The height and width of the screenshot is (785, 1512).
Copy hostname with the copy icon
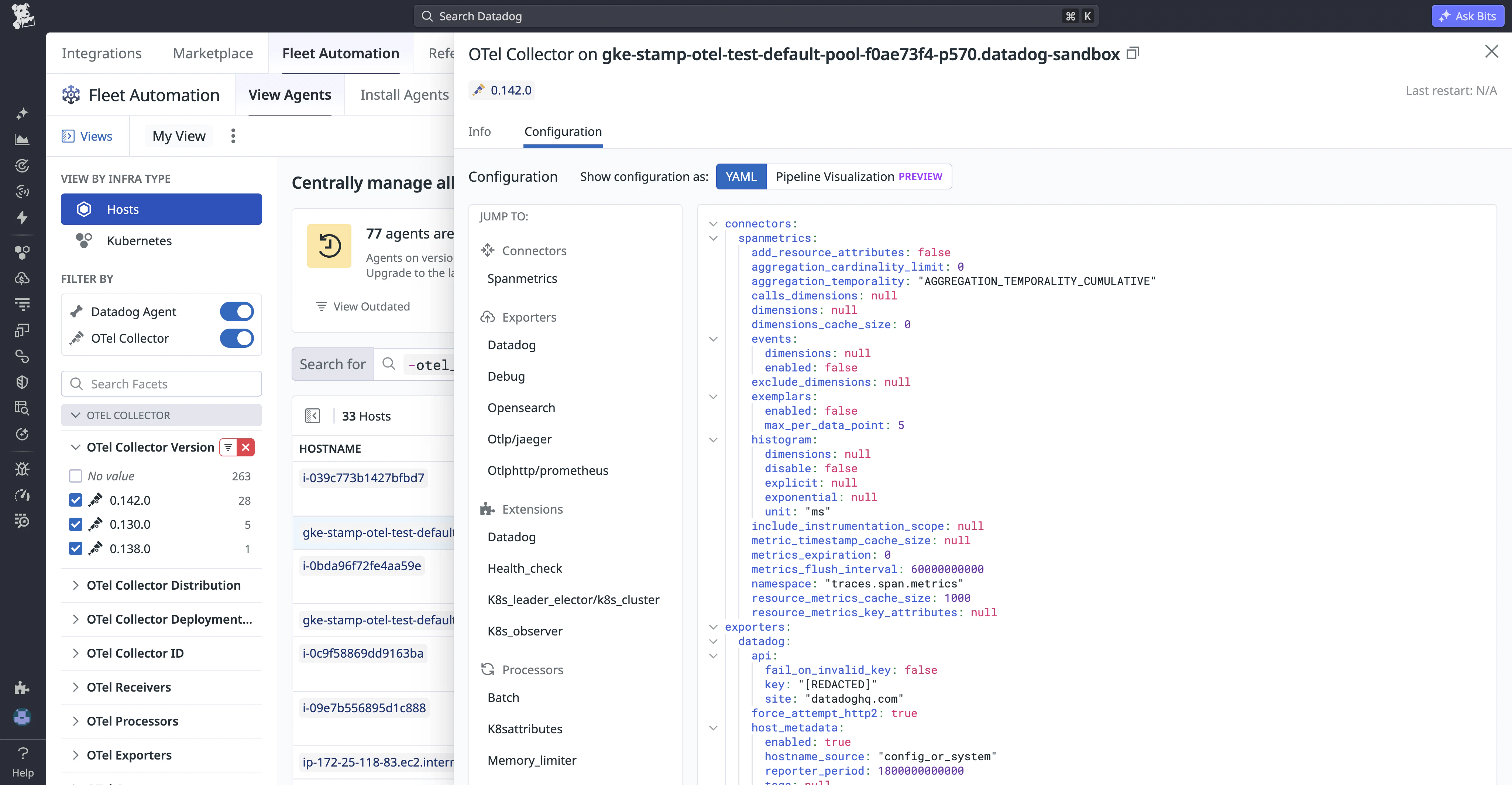(1133, 54)
